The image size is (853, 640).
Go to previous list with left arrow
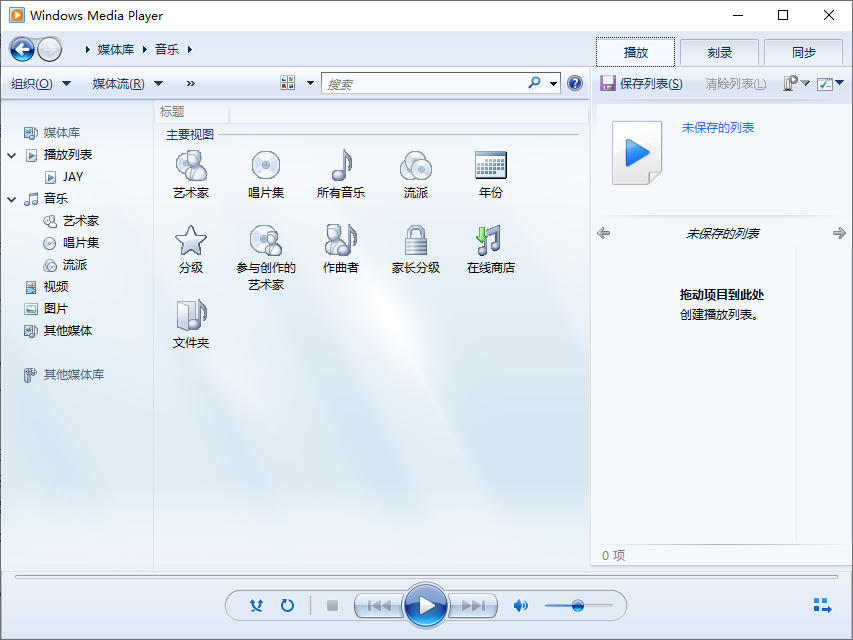pyautogui.click(x=603, y=233)
